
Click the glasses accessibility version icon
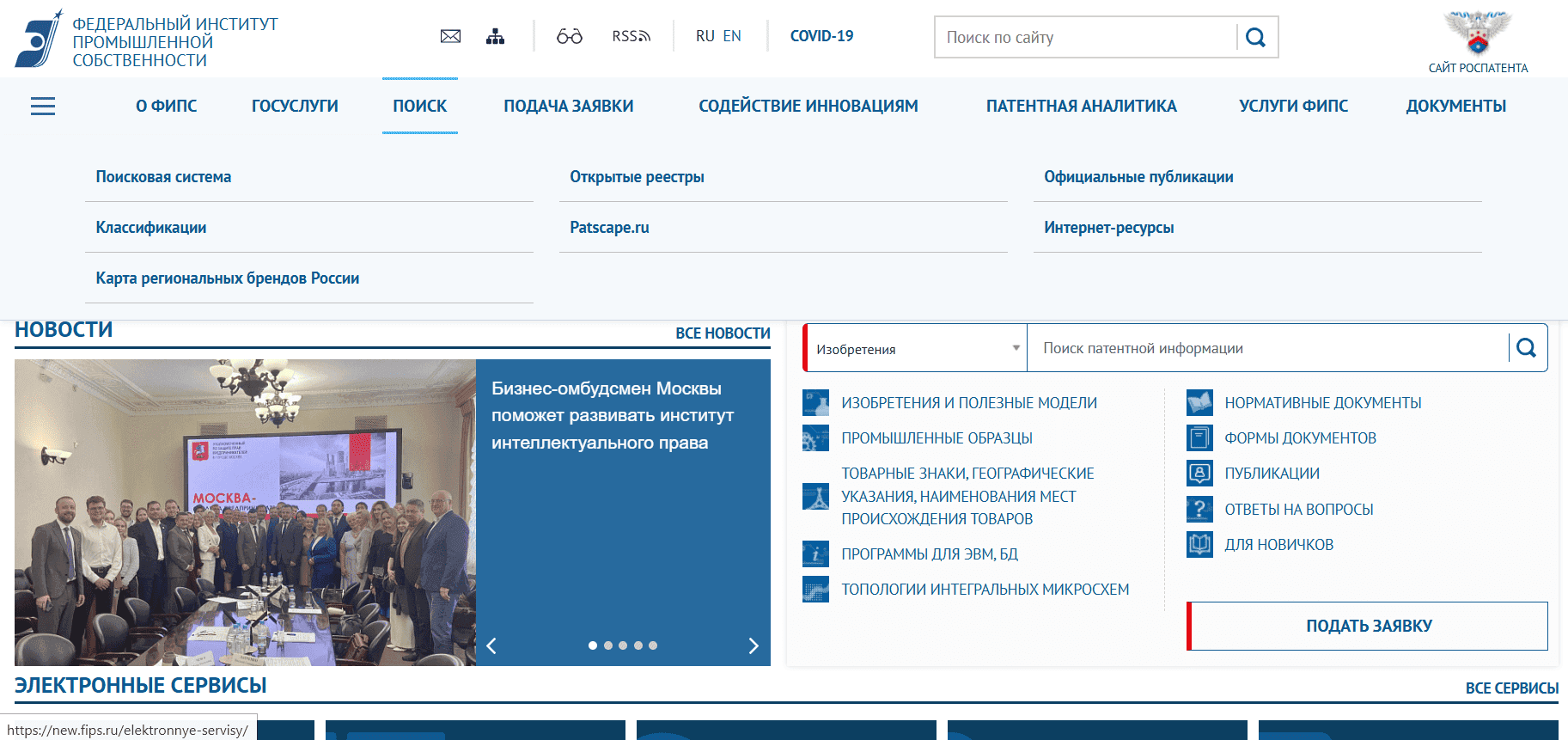[x=569, y=36]
